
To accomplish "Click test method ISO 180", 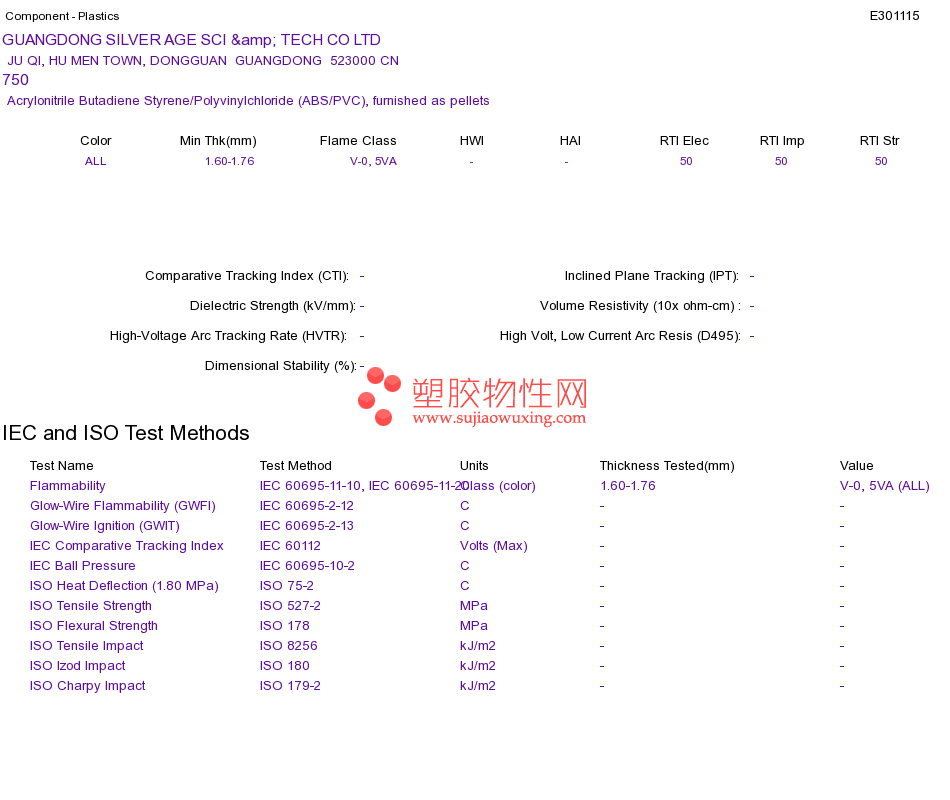I will coord(285,666).
